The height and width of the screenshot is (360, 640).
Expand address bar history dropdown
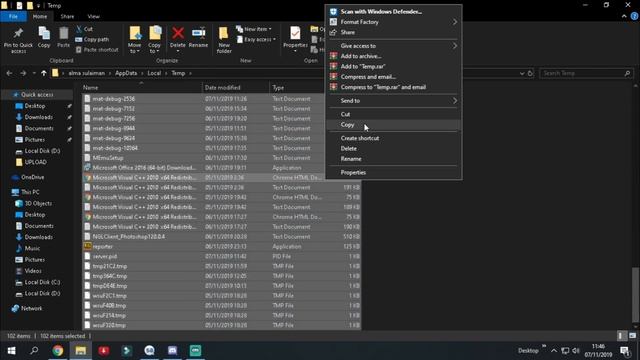click(x=522, y=73)
